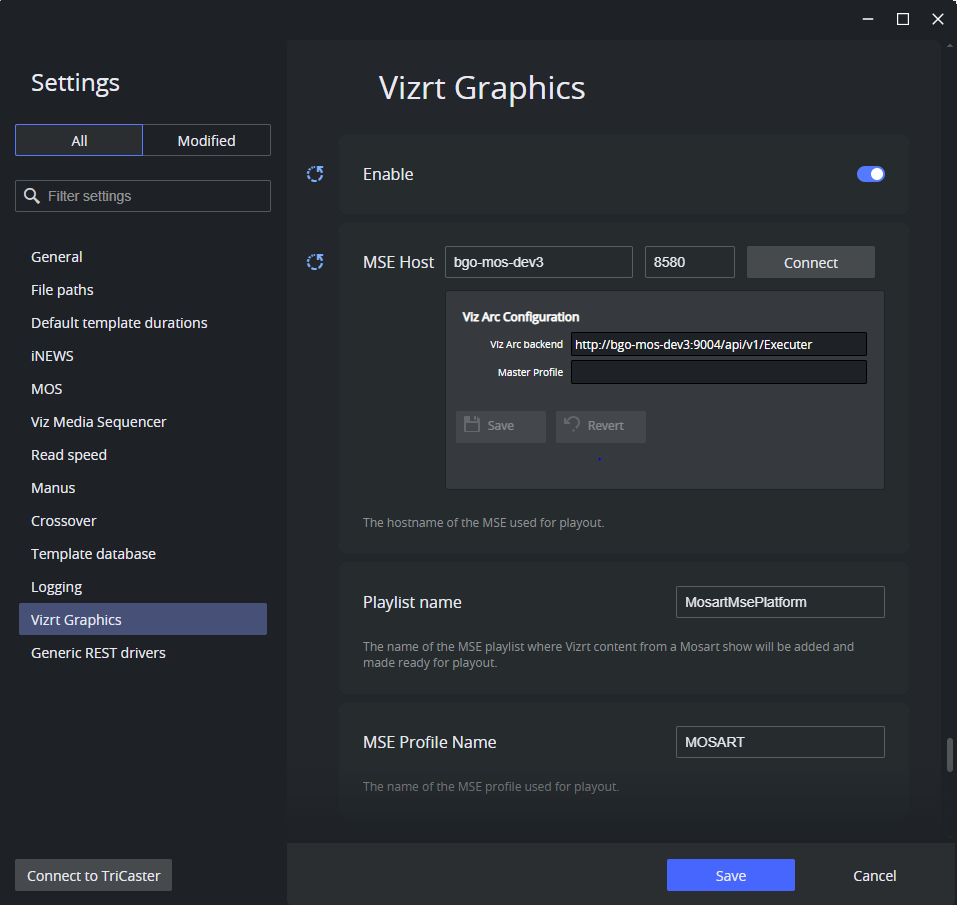Click the magnifying glass in the filter settings box
The image size is (957, 905).
[32, 195]
